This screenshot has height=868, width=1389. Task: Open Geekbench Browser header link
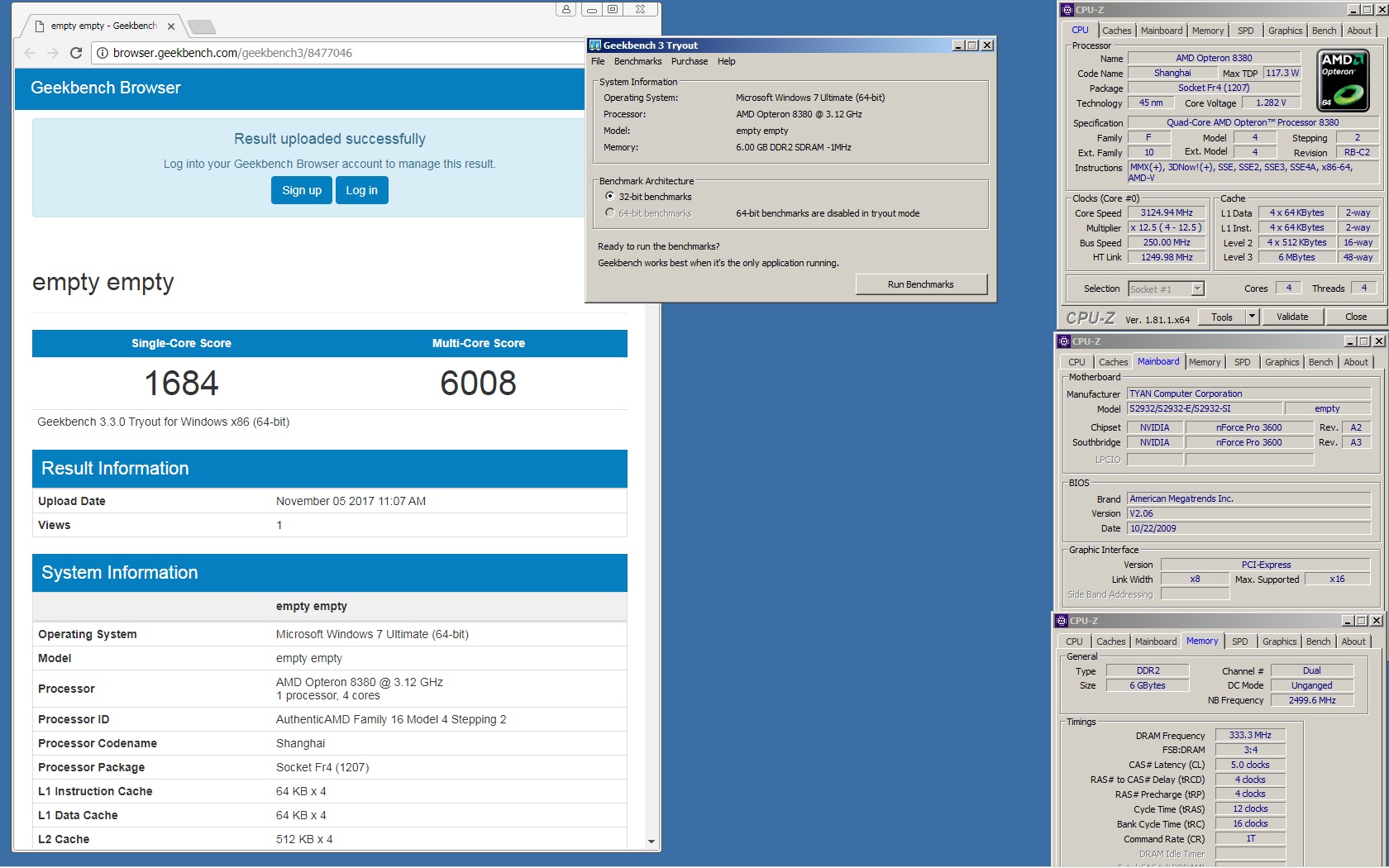(x=105, y=88)
